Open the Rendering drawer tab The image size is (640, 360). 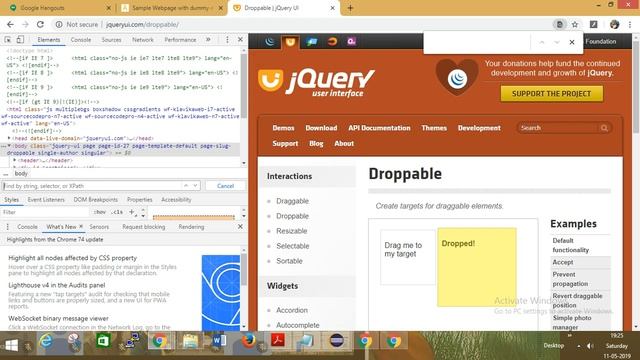pos(191,227)
